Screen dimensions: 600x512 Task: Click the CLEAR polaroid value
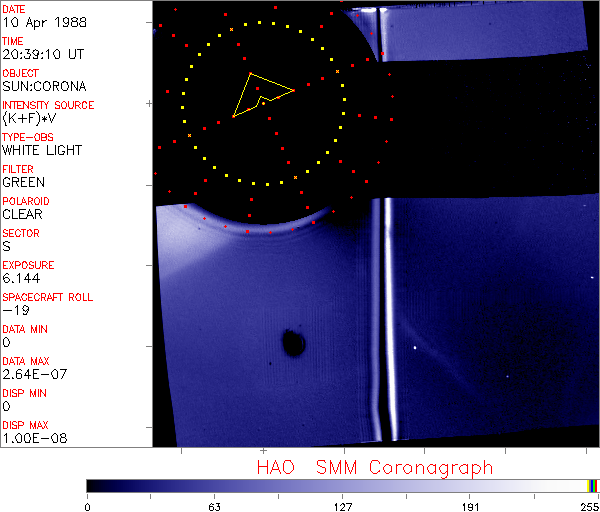(22, 214)
